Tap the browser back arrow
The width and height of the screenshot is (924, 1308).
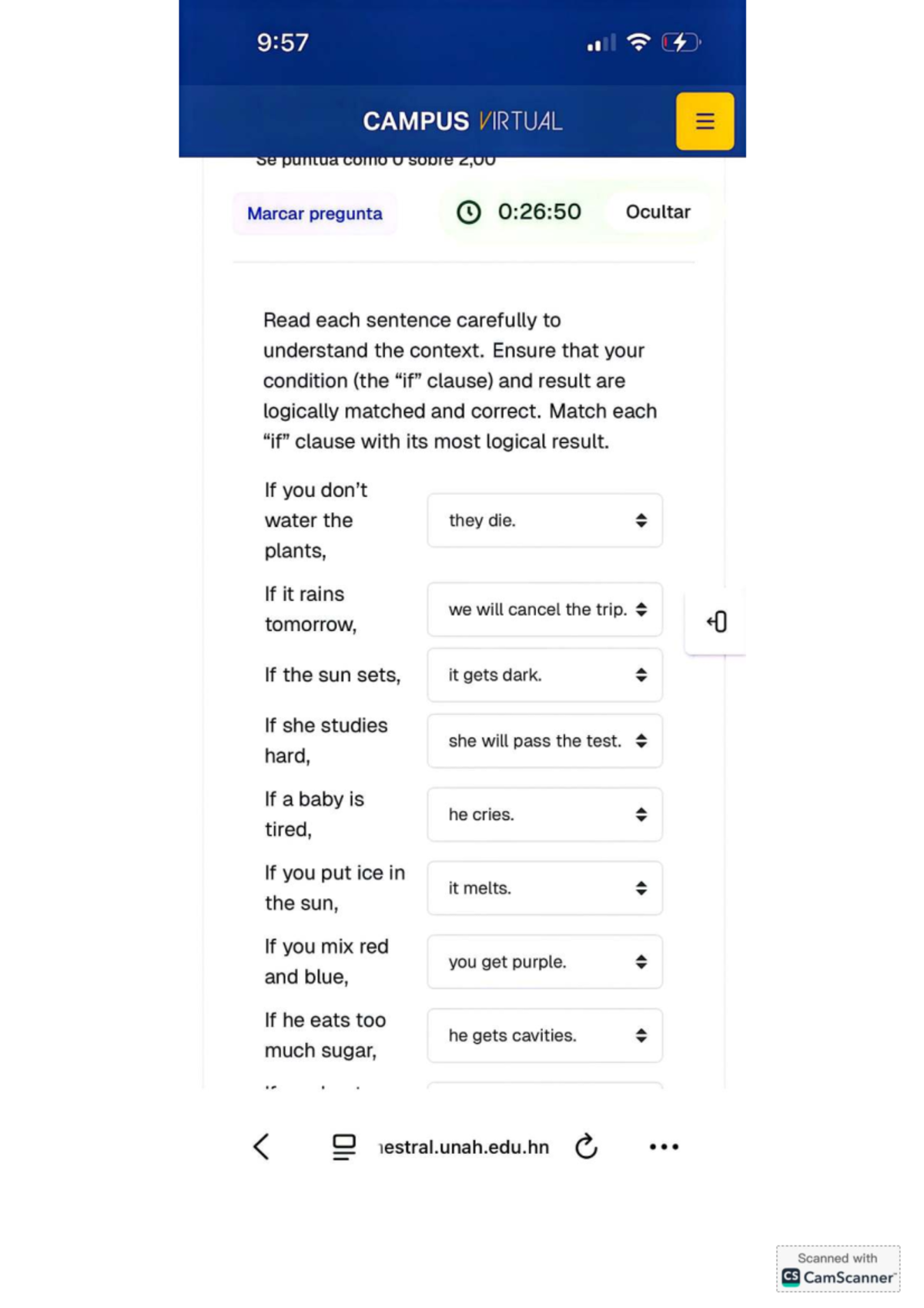(262, 1146)
